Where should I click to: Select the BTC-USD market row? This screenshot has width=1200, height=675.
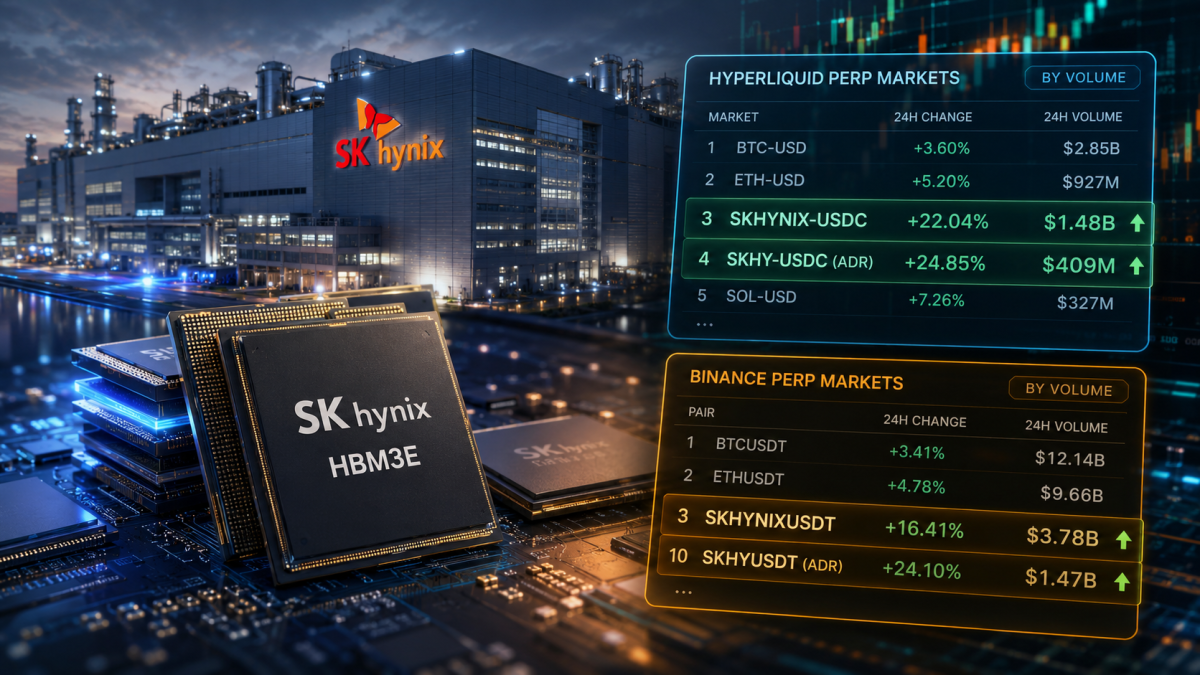click(x=912, y=148)
